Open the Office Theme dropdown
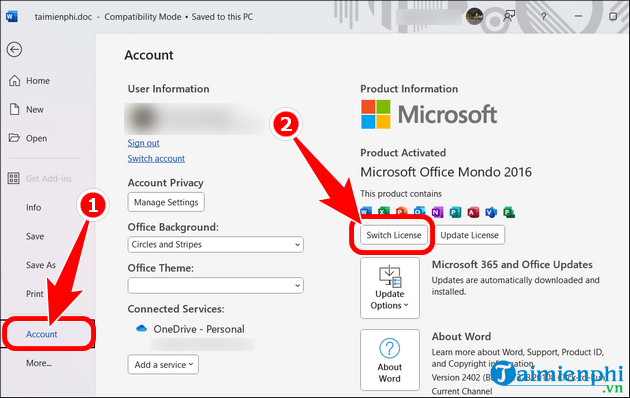630x398 pixels. 215,286
